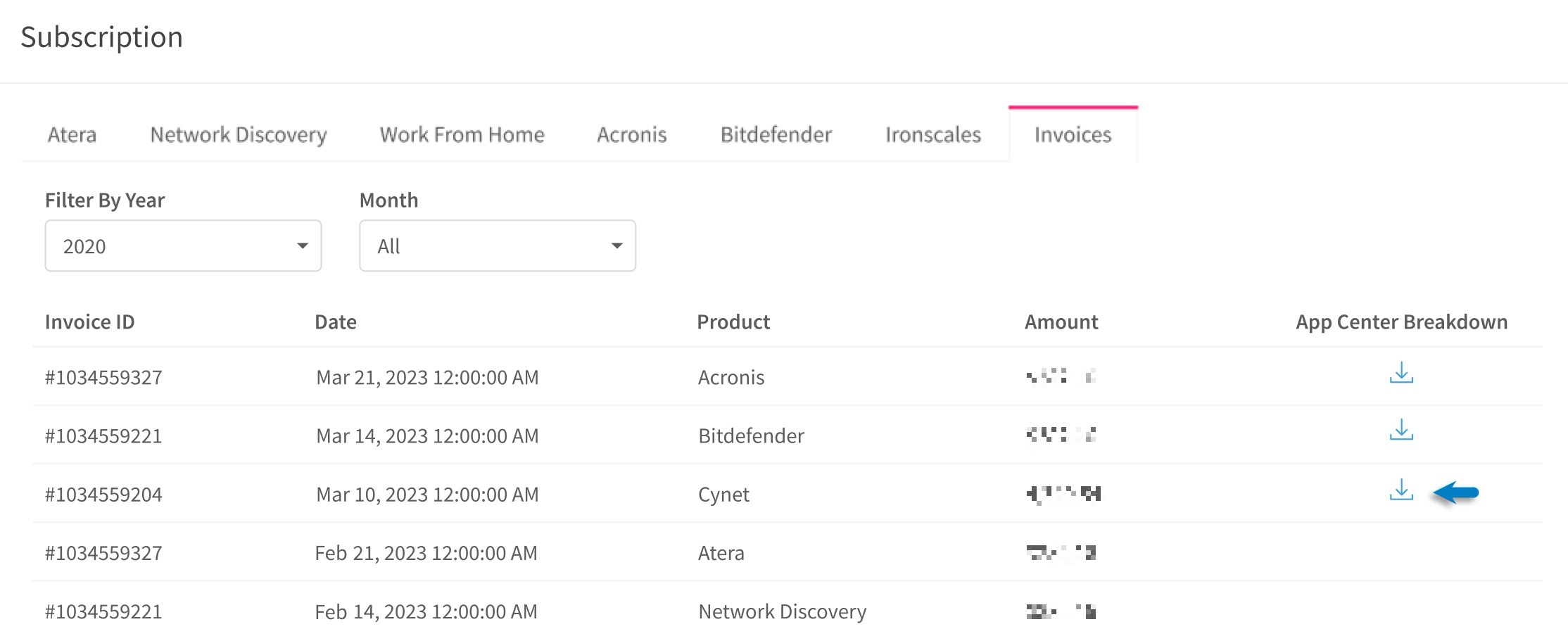
Task: Select the invoice ID in the Network Discovery row
Action: click(x=103, y=611)
